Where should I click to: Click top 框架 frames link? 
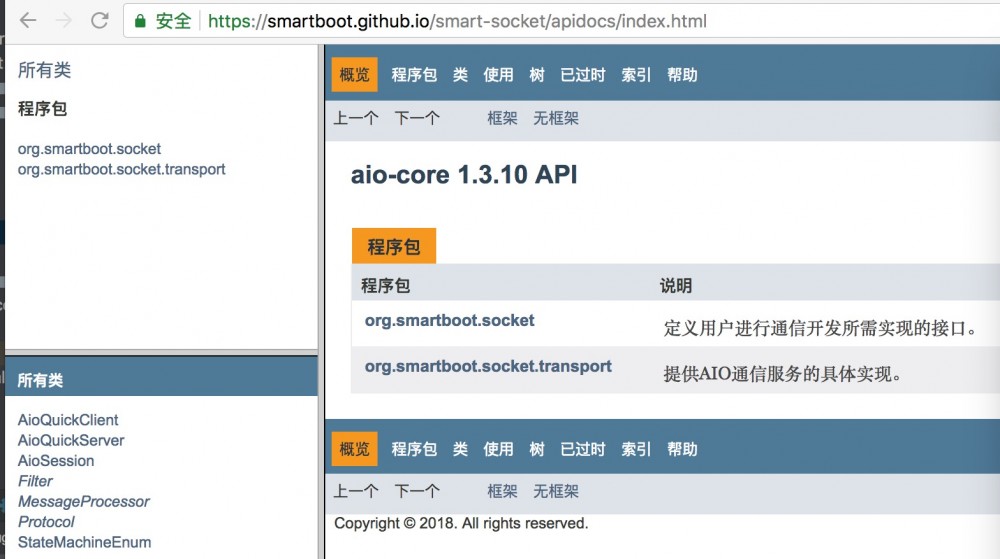(x=502, y=118)
